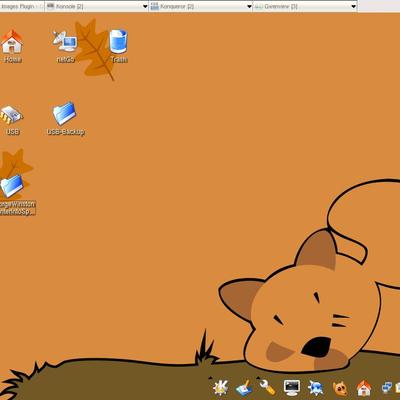
Task: Open the Trash bin desktop icon
Action: 118,41
